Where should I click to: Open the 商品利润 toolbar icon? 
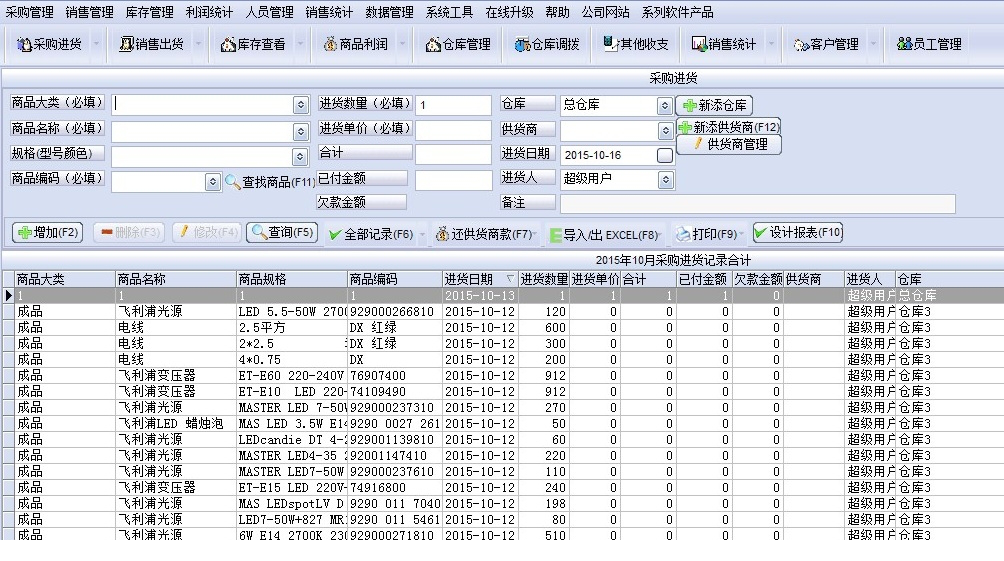point(356,44)
